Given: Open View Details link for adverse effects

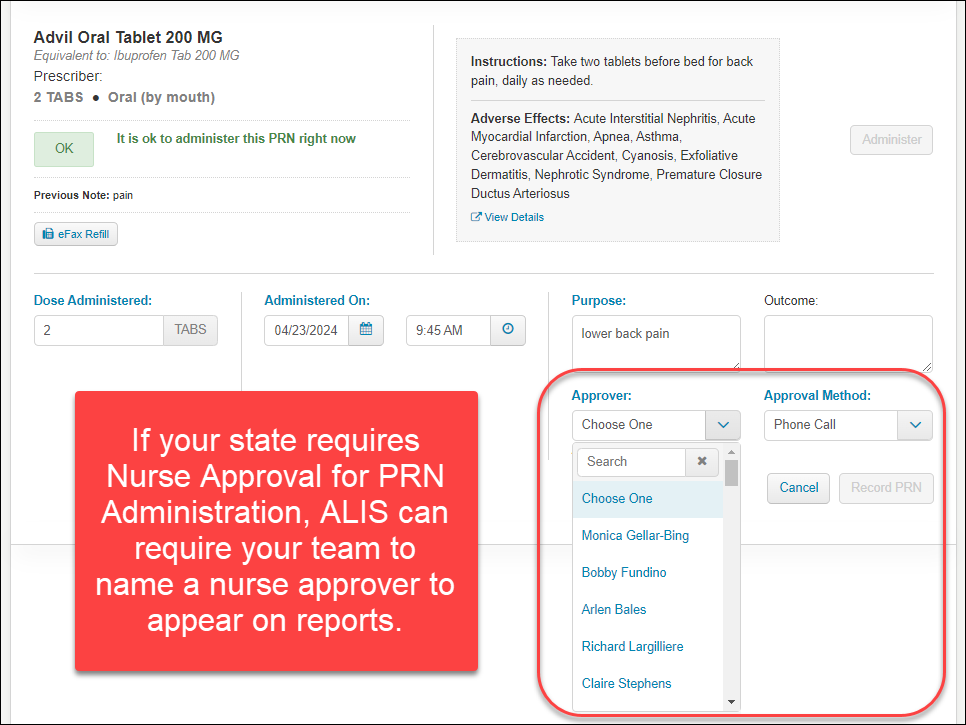Looking at the screenshot, I should click(x=508, y=217).
